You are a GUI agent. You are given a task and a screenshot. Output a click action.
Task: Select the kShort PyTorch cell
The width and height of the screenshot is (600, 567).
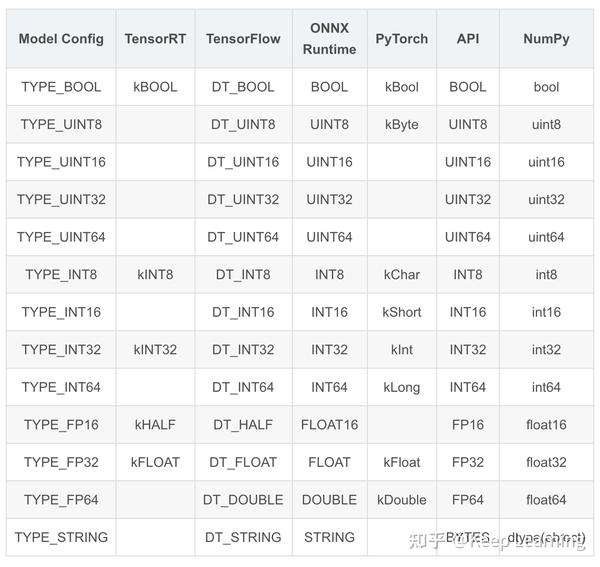(x=402, y=312)
